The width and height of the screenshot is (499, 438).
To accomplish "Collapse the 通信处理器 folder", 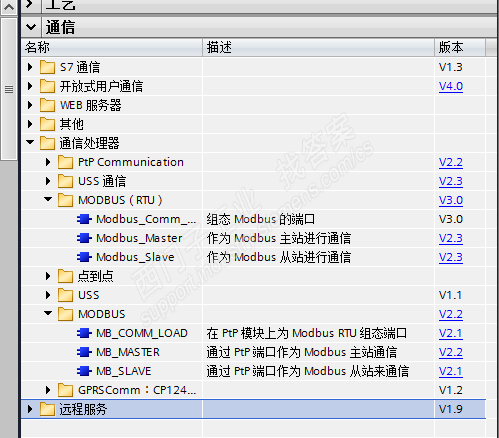I will click(x=30, y=142).
